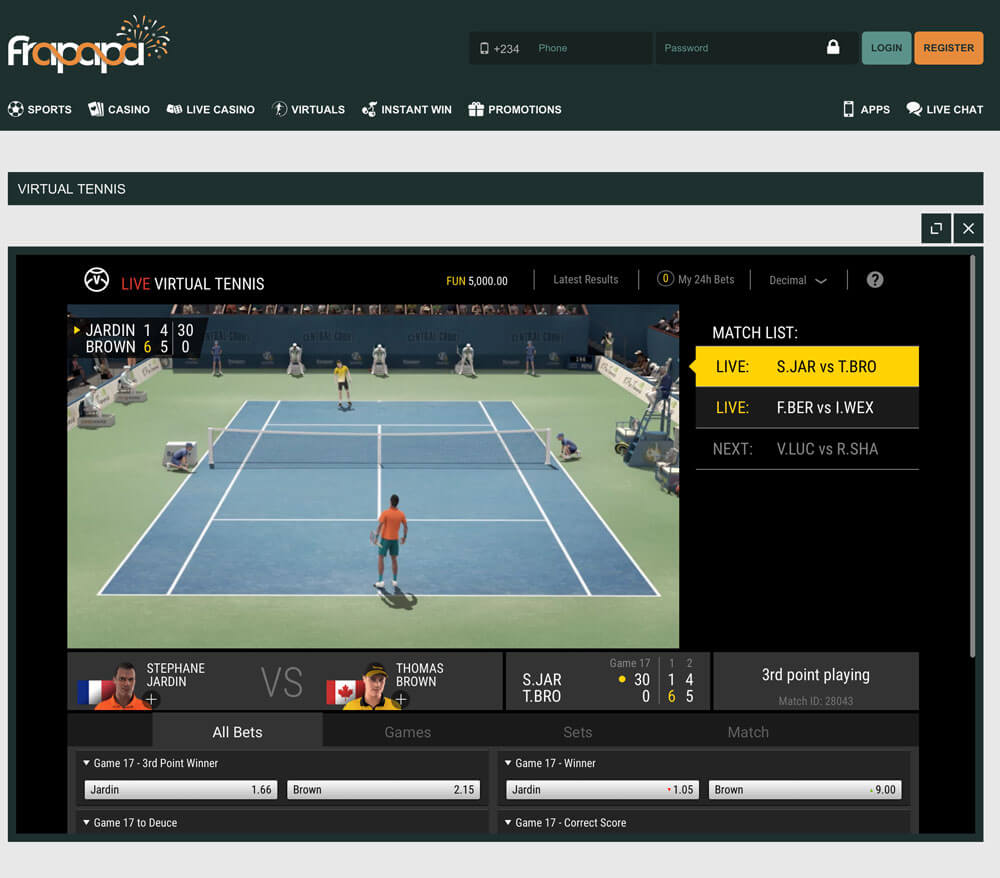
Task: Click the Virtual Tennis logo icon
Action: [97, 280]
